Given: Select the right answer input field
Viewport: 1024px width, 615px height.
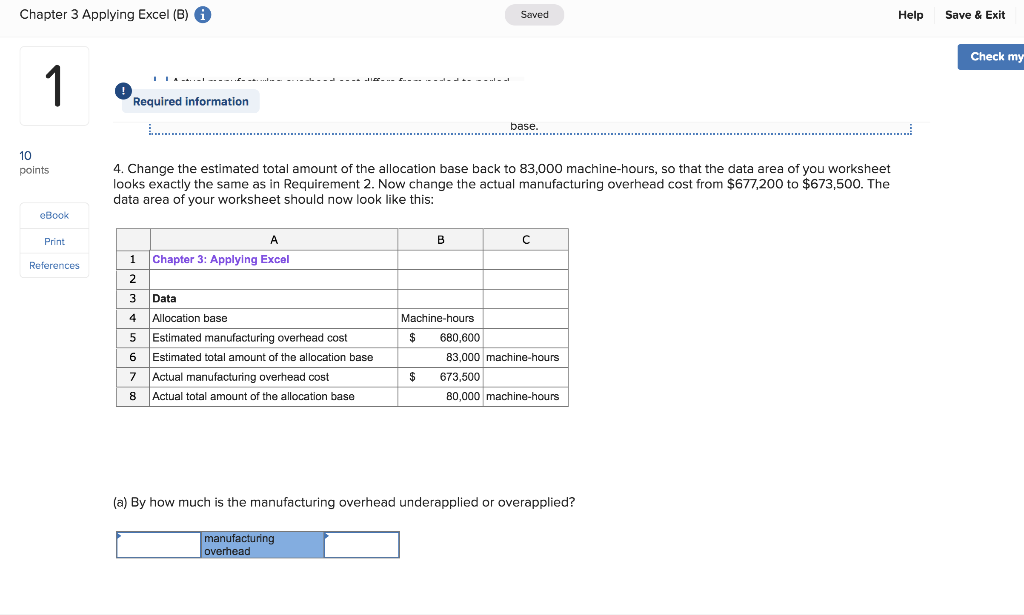Looking at the screenshot, I should click(x=362, y=545).
